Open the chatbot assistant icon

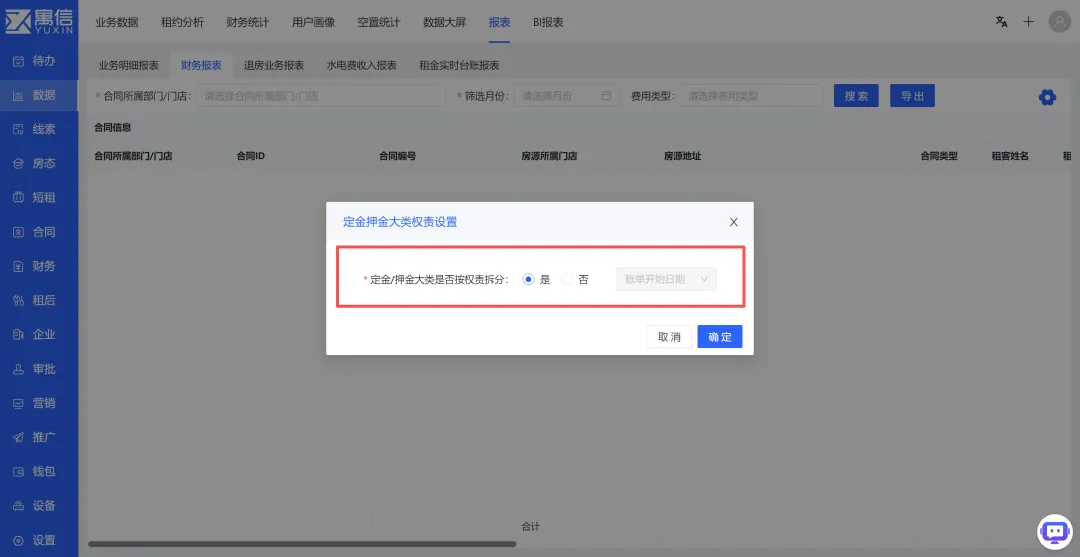point(1055,532)
